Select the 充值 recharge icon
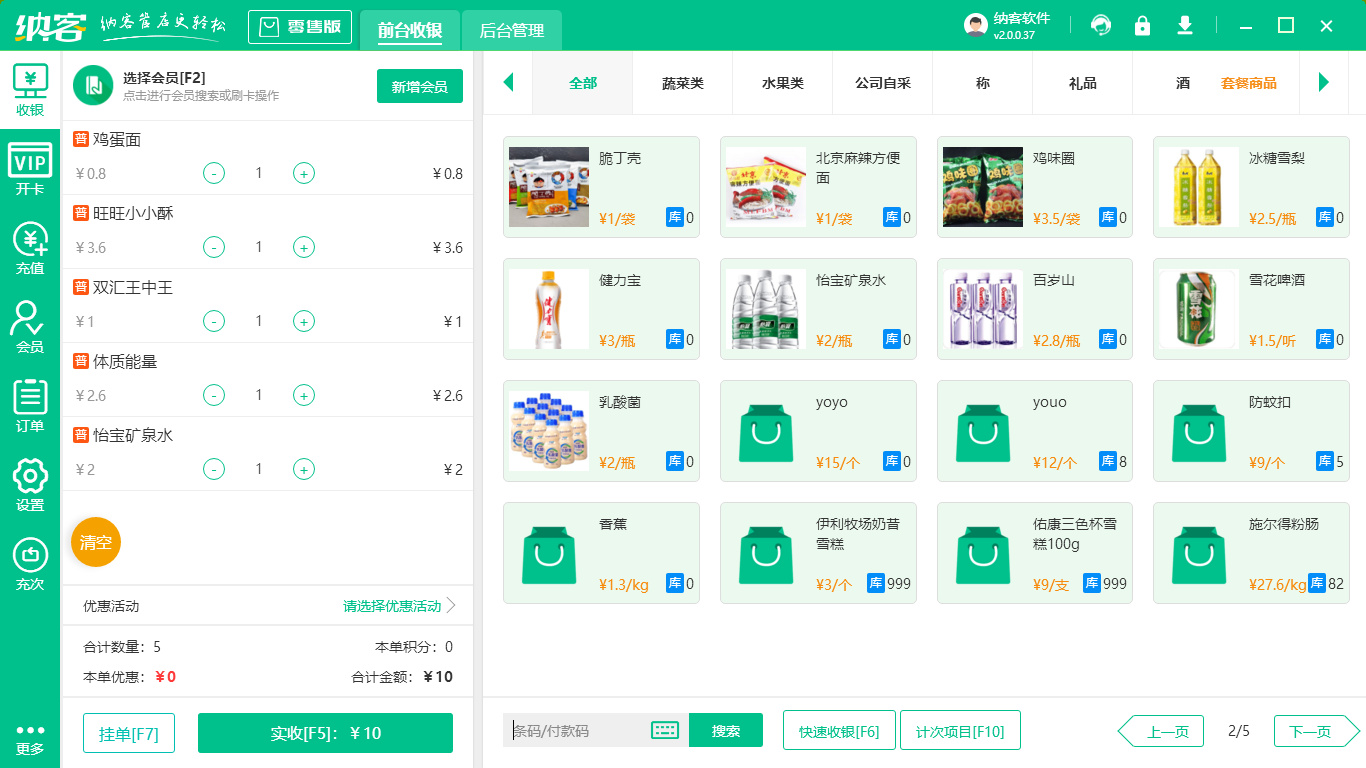1366x768 pixels. pos(30,245)
